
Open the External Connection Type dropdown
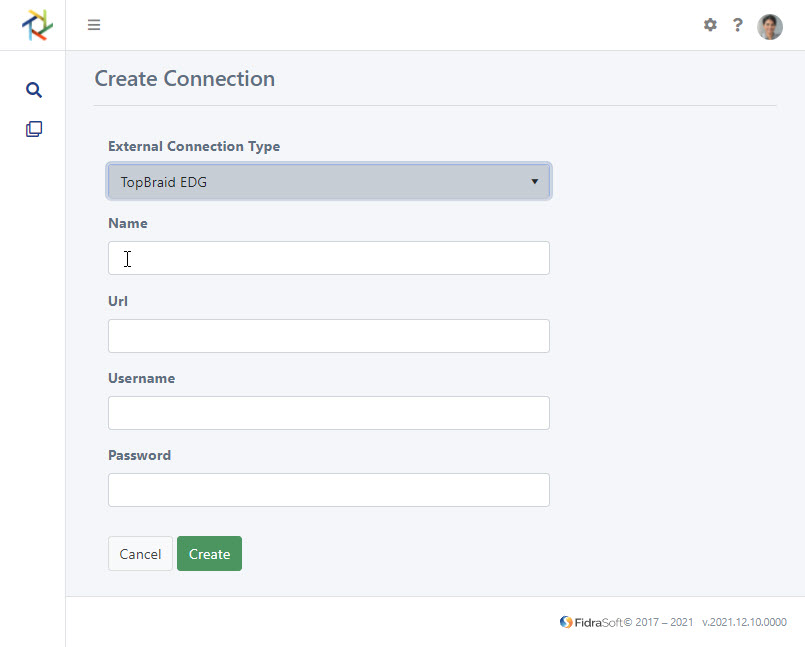tap(328, 182)
